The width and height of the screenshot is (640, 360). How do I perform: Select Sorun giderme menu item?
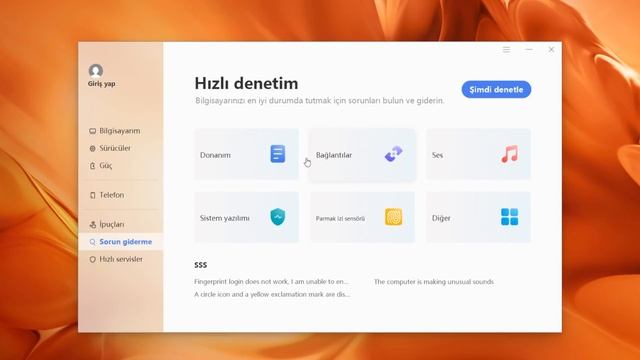tap(121, 242)
